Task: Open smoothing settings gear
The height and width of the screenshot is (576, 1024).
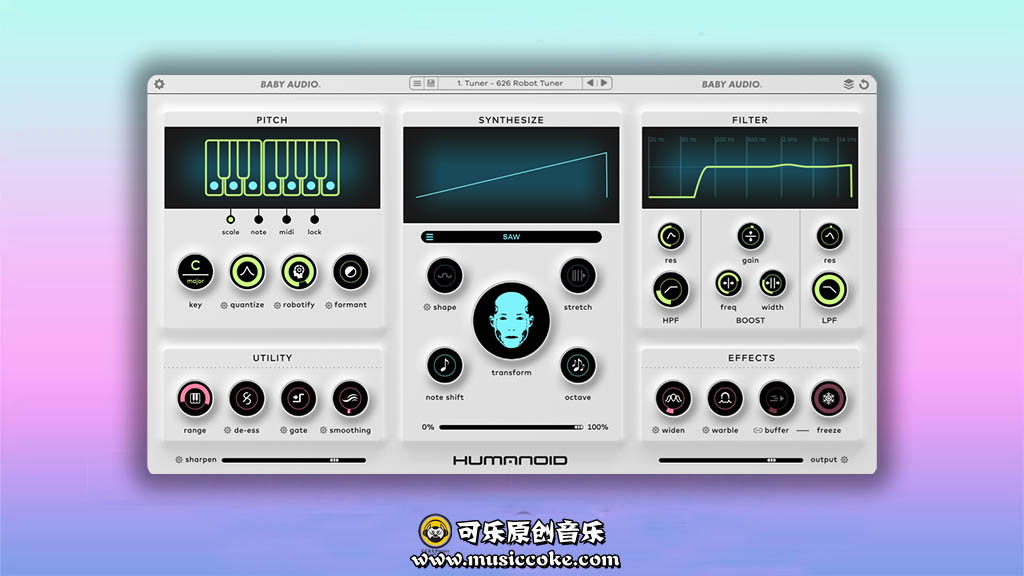Action: coord(323,430)
